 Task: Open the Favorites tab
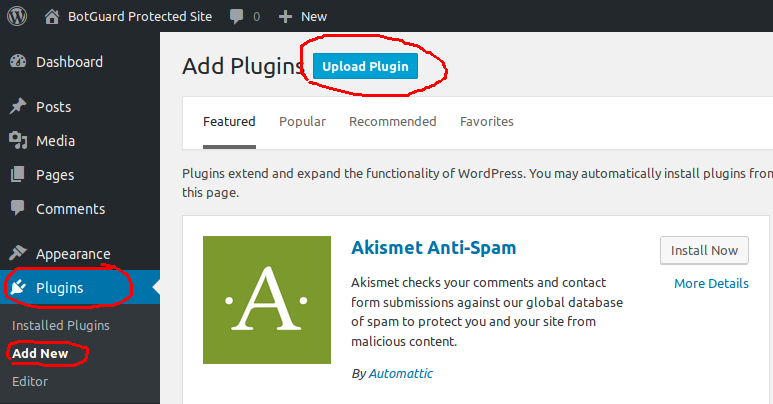tap(487, 121)
